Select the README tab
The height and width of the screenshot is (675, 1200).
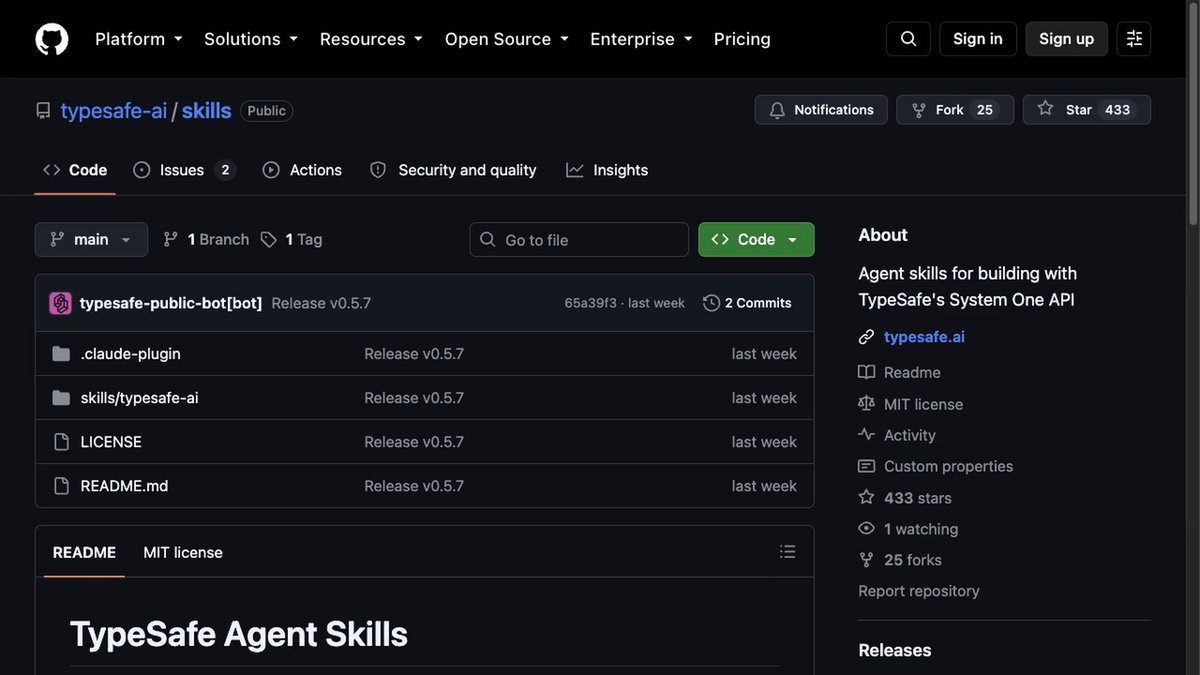coord(84,552)
